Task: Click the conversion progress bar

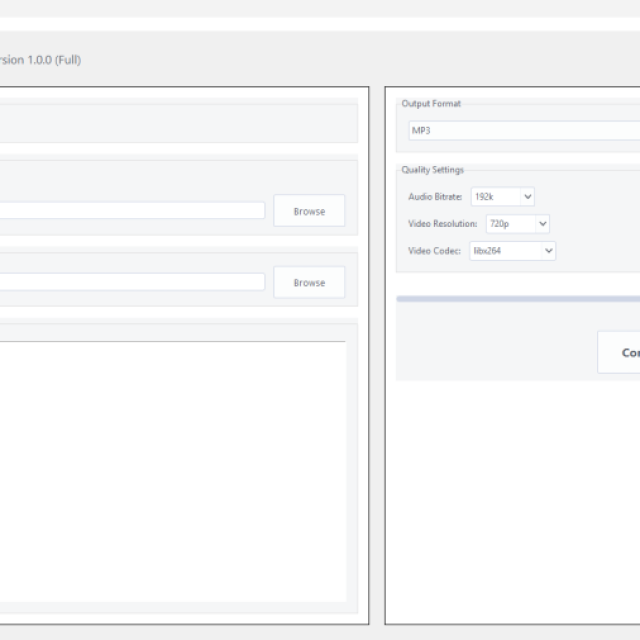Action: [518, 298]
